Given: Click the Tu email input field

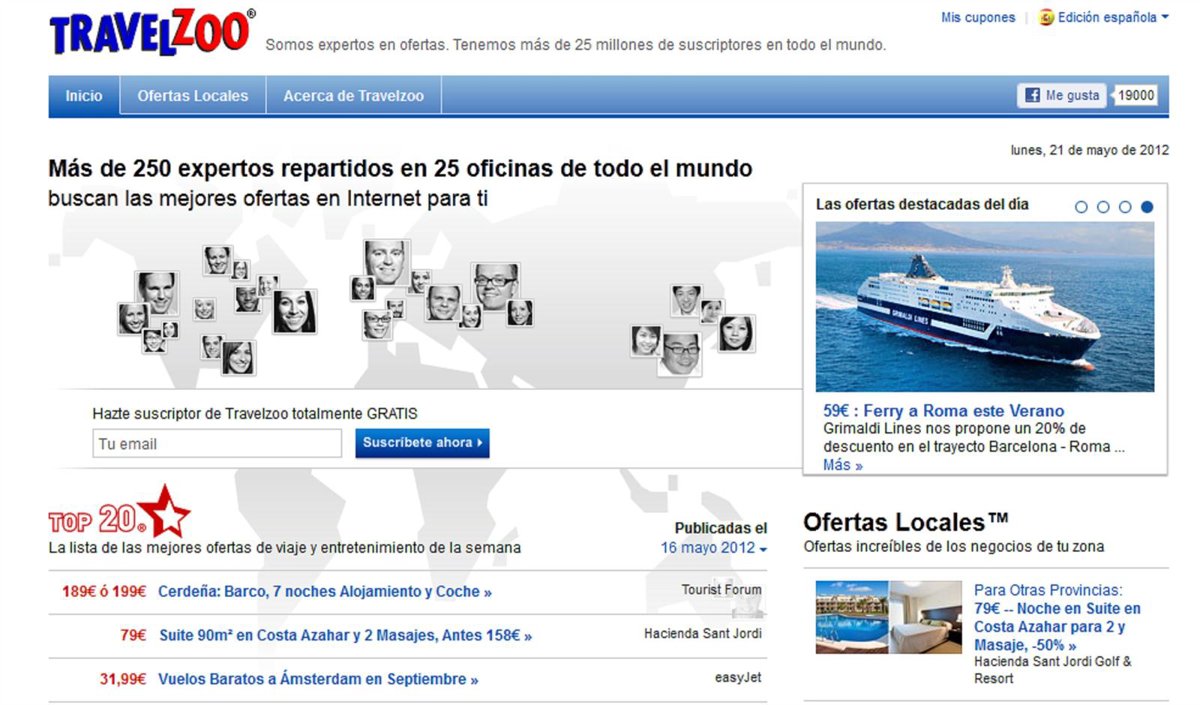Looking at the screenshot, I should point(217,444).
